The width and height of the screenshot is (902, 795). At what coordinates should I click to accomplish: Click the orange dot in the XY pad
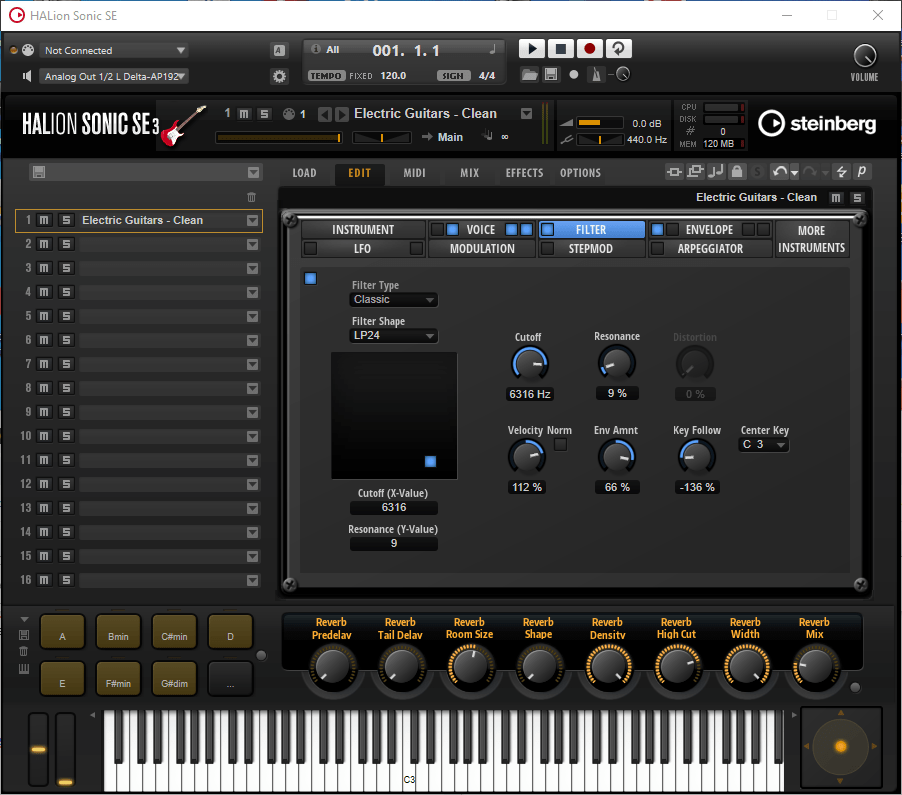(x=840, y=746)
